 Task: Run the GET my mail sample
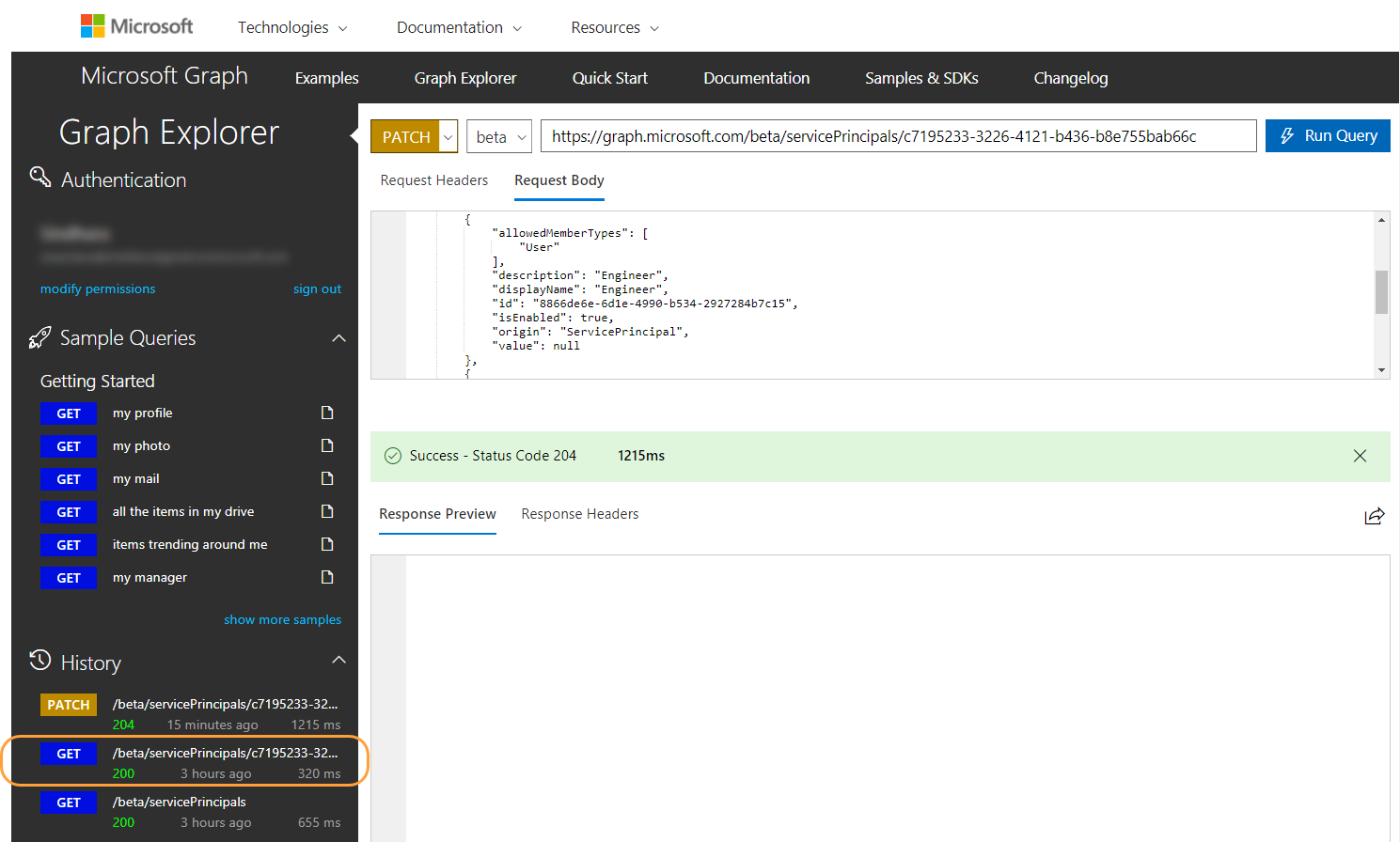coord(69,479)
